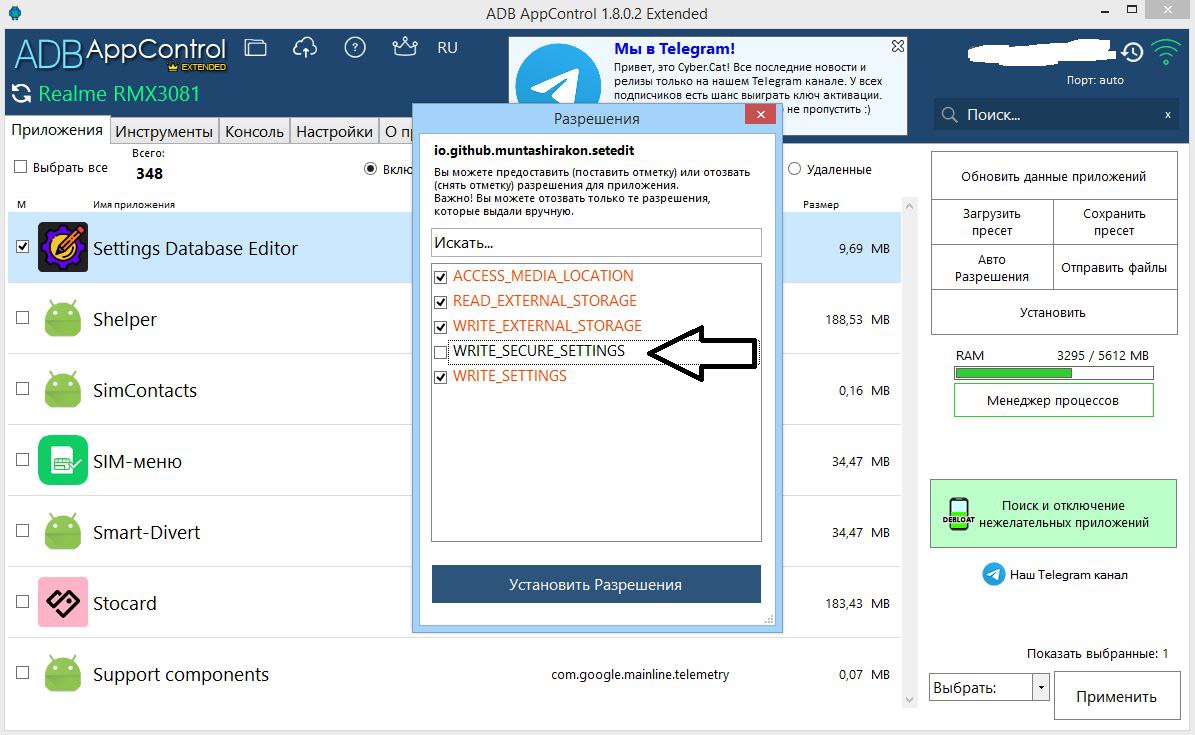Toggle the Выбрать все checkbox
This screenshot has height=735, width=1195.
click(x=21, y=167)
